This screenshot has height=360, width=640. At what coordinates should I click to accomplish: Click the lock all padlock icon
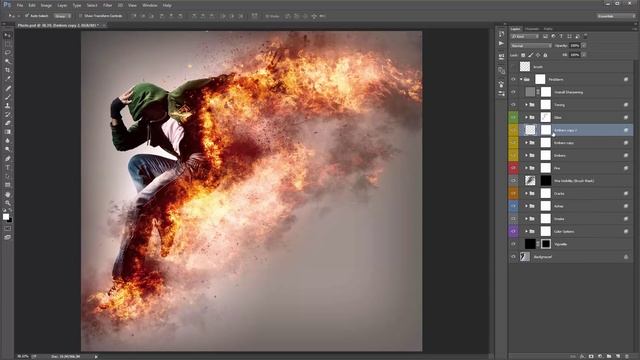pos(545,55)
